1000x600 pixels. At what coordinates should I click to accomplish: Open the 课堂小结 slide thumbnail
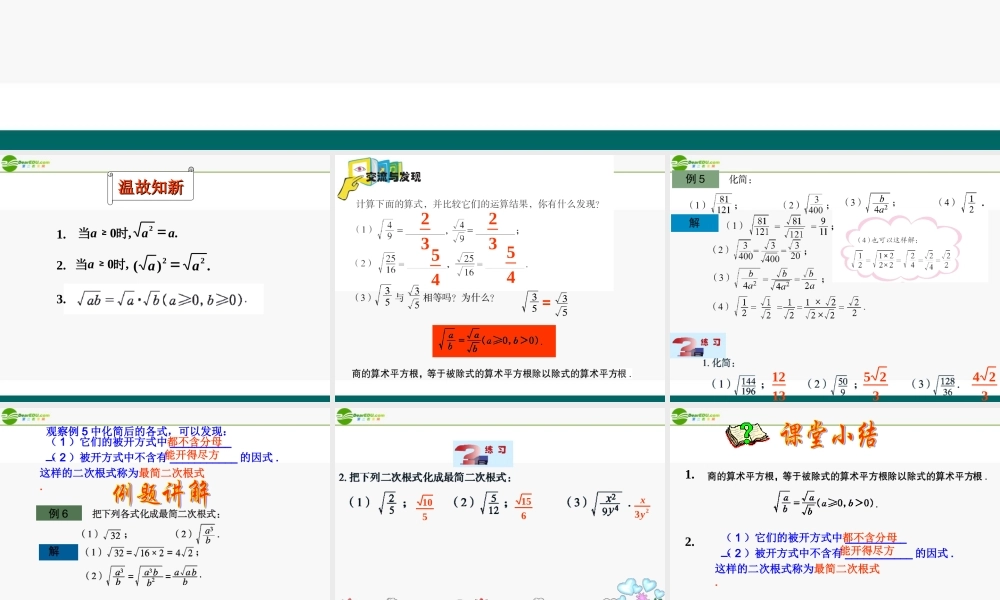[835, 504]
